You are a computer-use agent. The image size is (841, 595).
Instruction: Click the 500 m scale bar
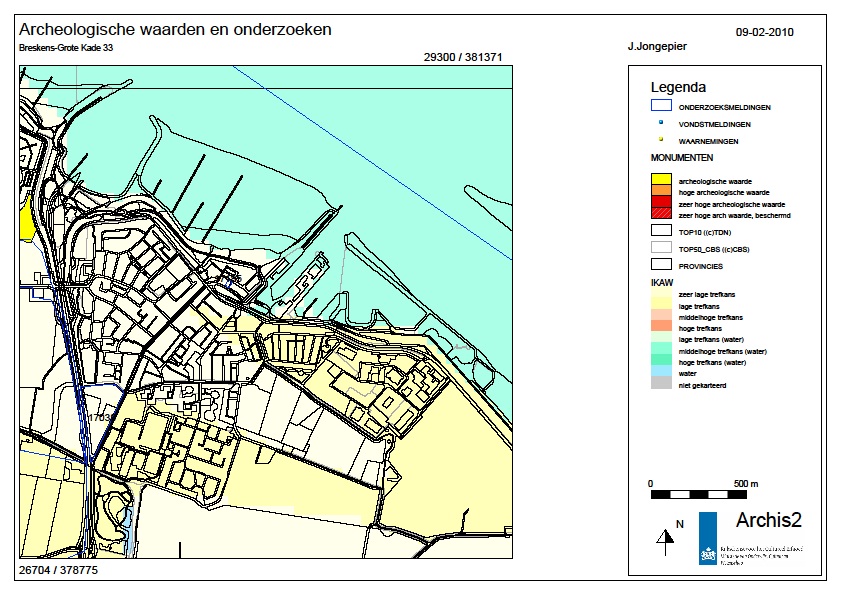click(696, 494)
